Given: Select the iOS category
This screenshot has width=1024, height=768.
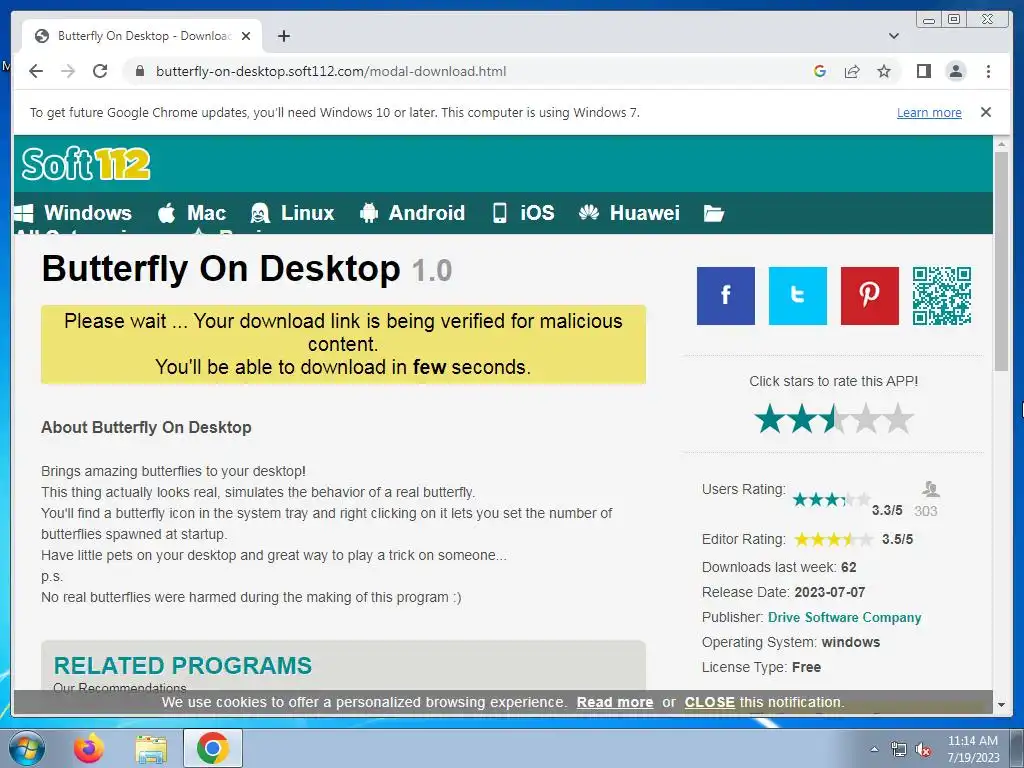Looking at the screenshot, I should (523, 213).
